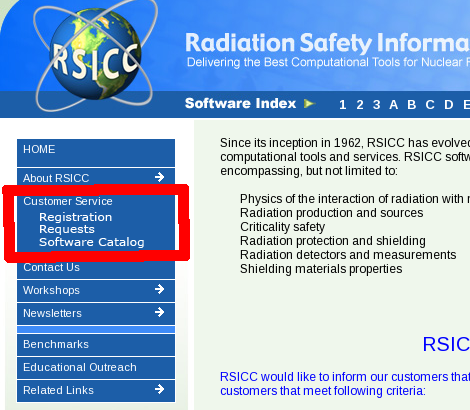
Task: Open software index page 3
Action: click(377, 105)
